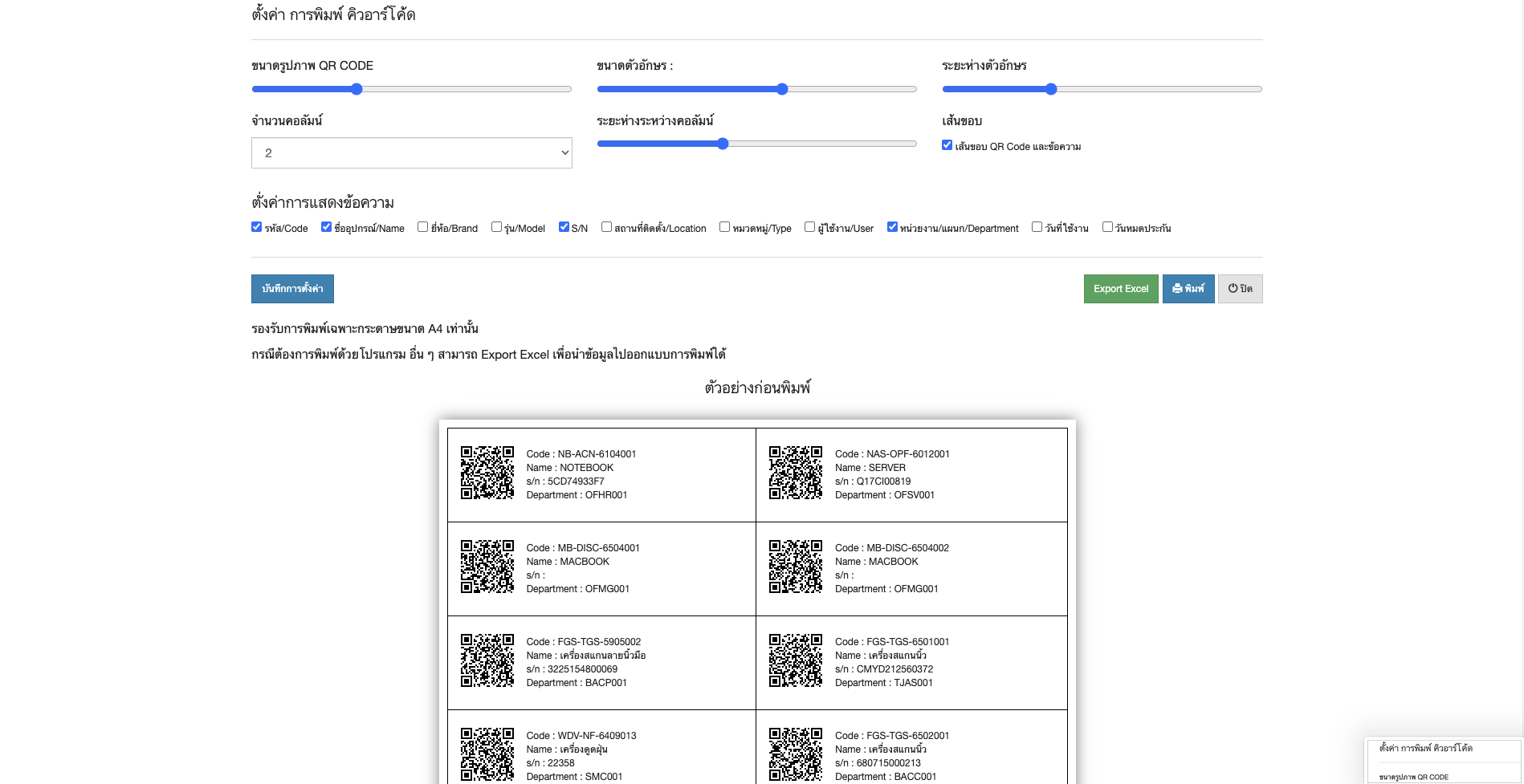Screen dimensions: 1524x784
Task: Click text 'Name : SERVER'
Action: click(870, 468)
